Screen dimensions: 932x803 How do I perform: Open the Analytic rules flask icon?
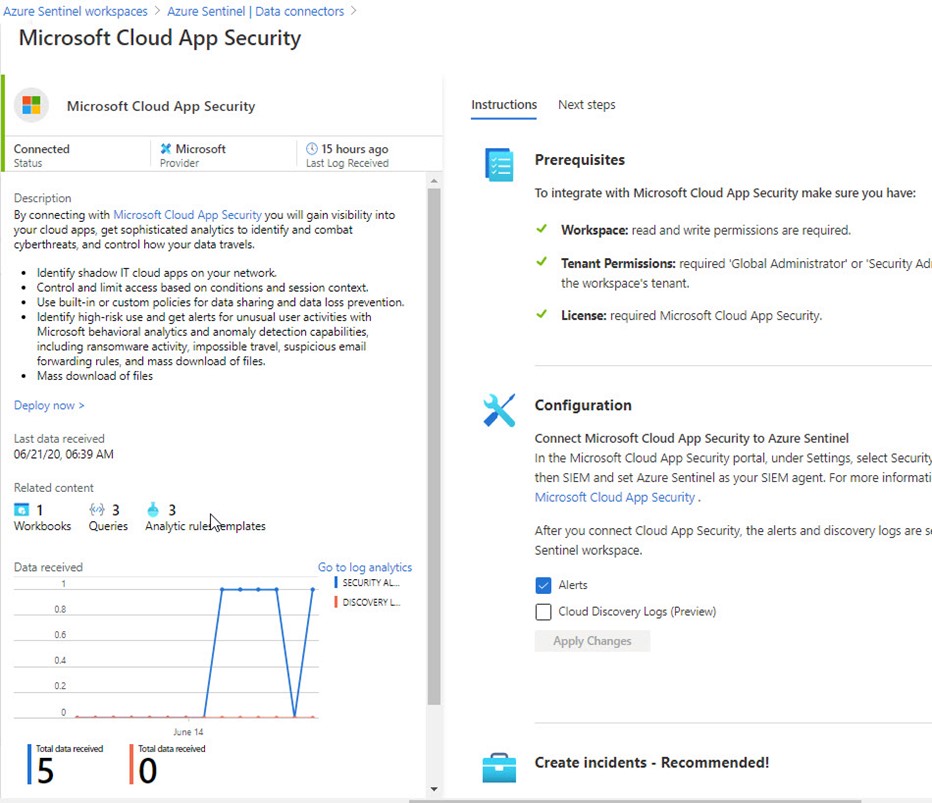153,510
